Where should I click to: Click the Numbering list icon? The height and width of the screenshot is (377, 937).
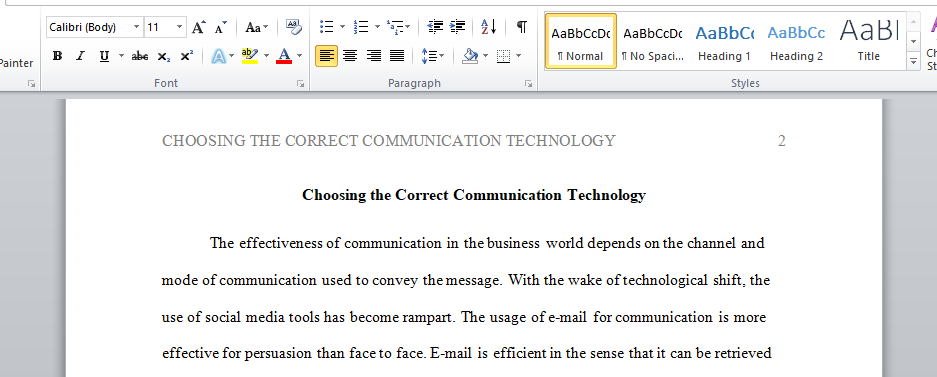[x=361, y=27]
